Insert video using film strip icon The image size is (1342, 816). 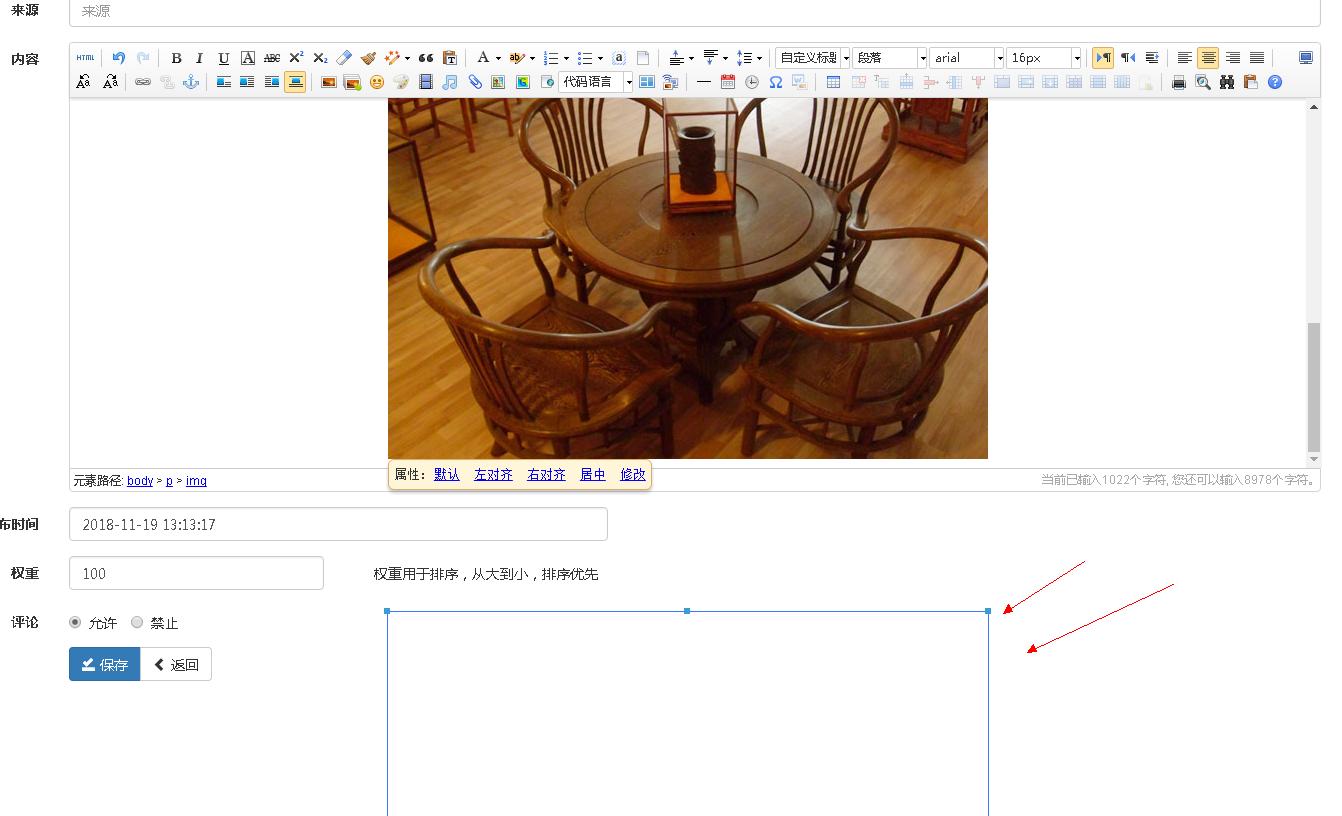(x=426, y=82)
